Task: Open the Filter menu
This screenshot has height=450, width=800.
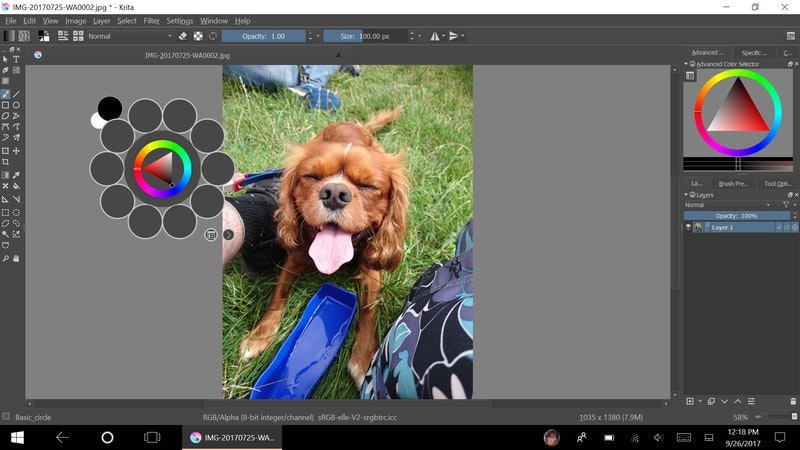Action: (x=151, y=20)
